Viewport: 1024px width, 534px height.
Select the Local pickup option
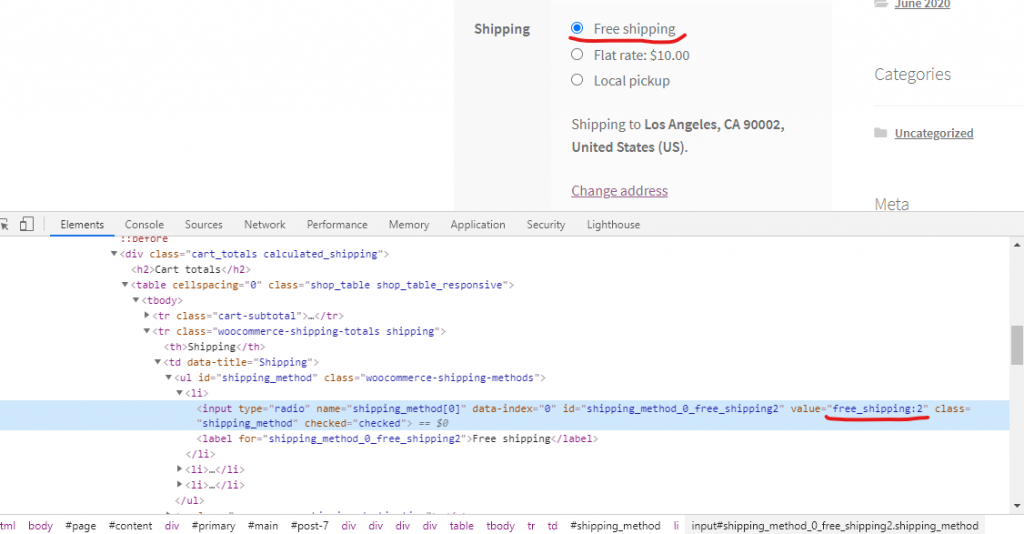[577, 80]
